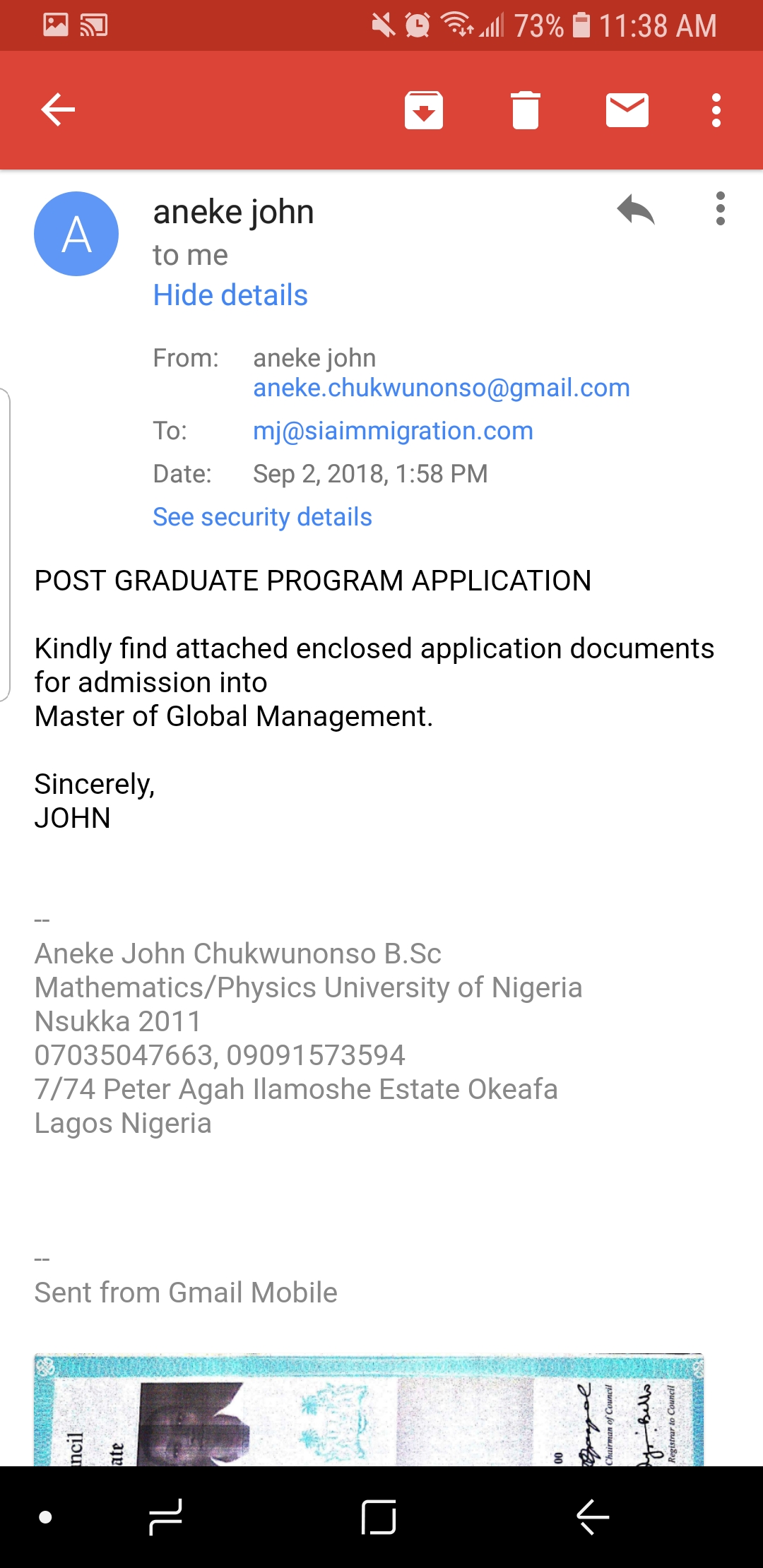Tap the back arrow in the toolbar
The image size is (763, 1568).
click(x=58, y=110)
